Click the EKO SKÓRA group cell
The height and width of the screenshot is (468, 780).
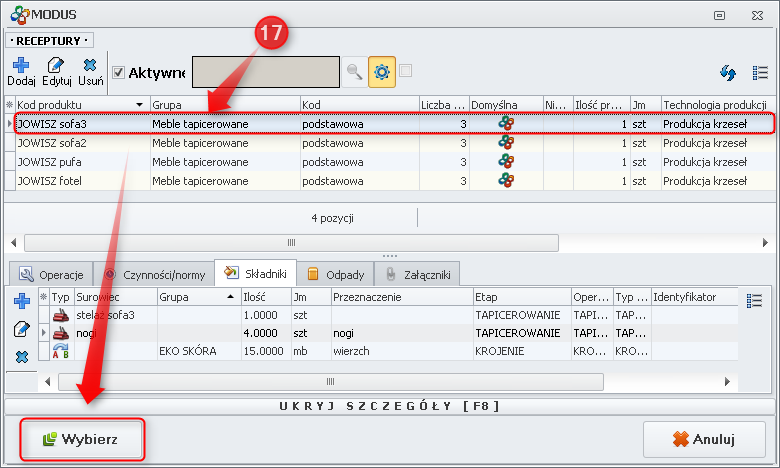[x=199, y=351]
